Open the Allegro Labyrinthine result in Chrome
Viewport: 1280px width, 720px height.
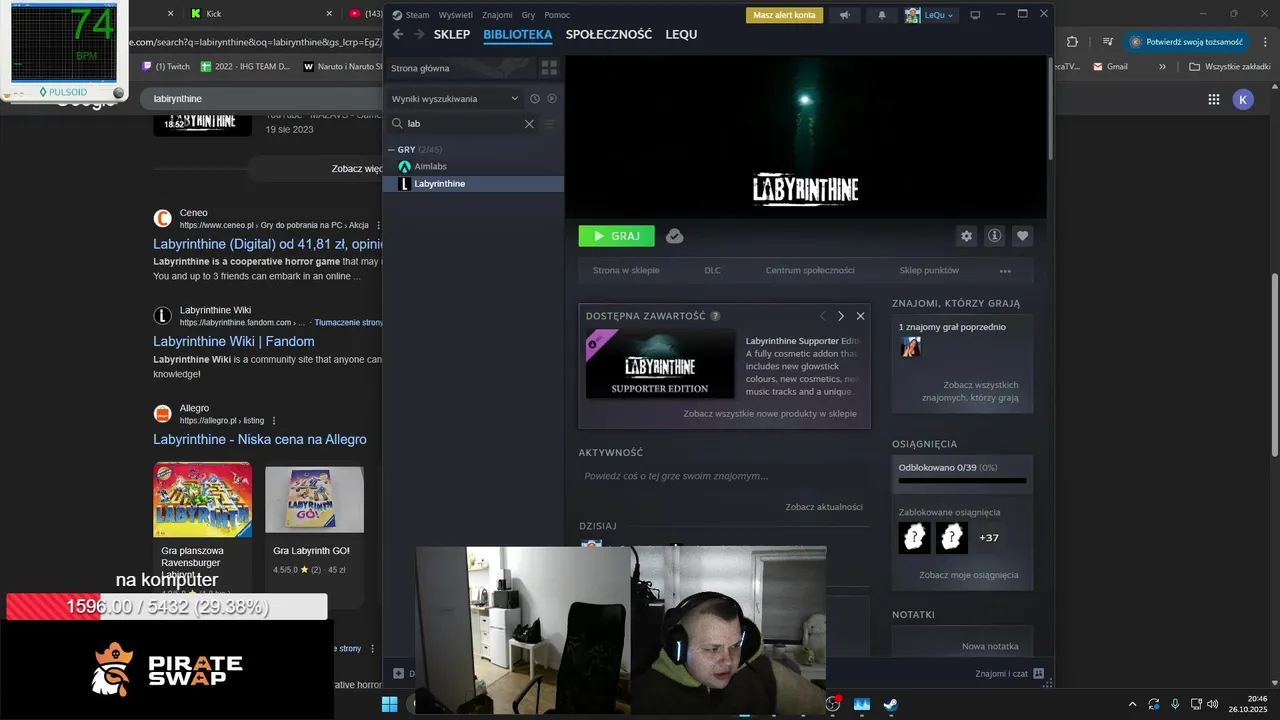260,439
